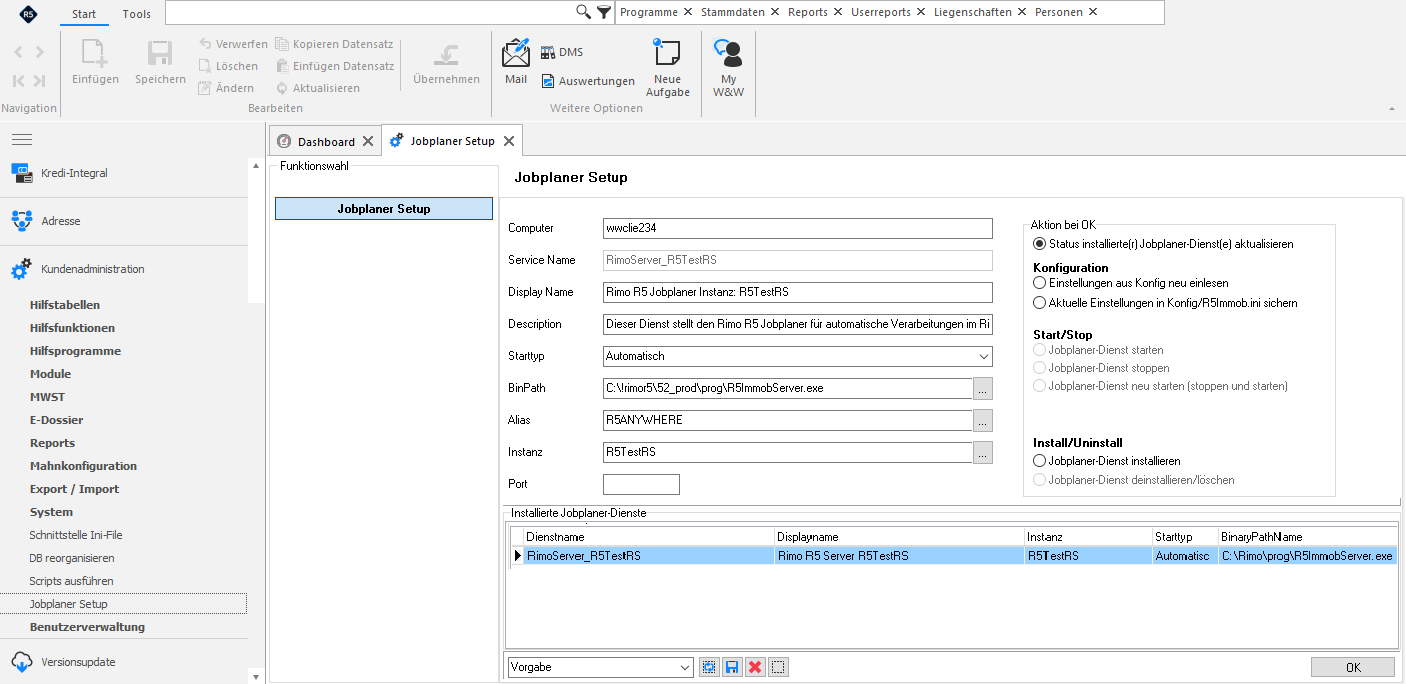Jump to first record
This screenshot has width=1406, height=684.
tap(19, 81)
